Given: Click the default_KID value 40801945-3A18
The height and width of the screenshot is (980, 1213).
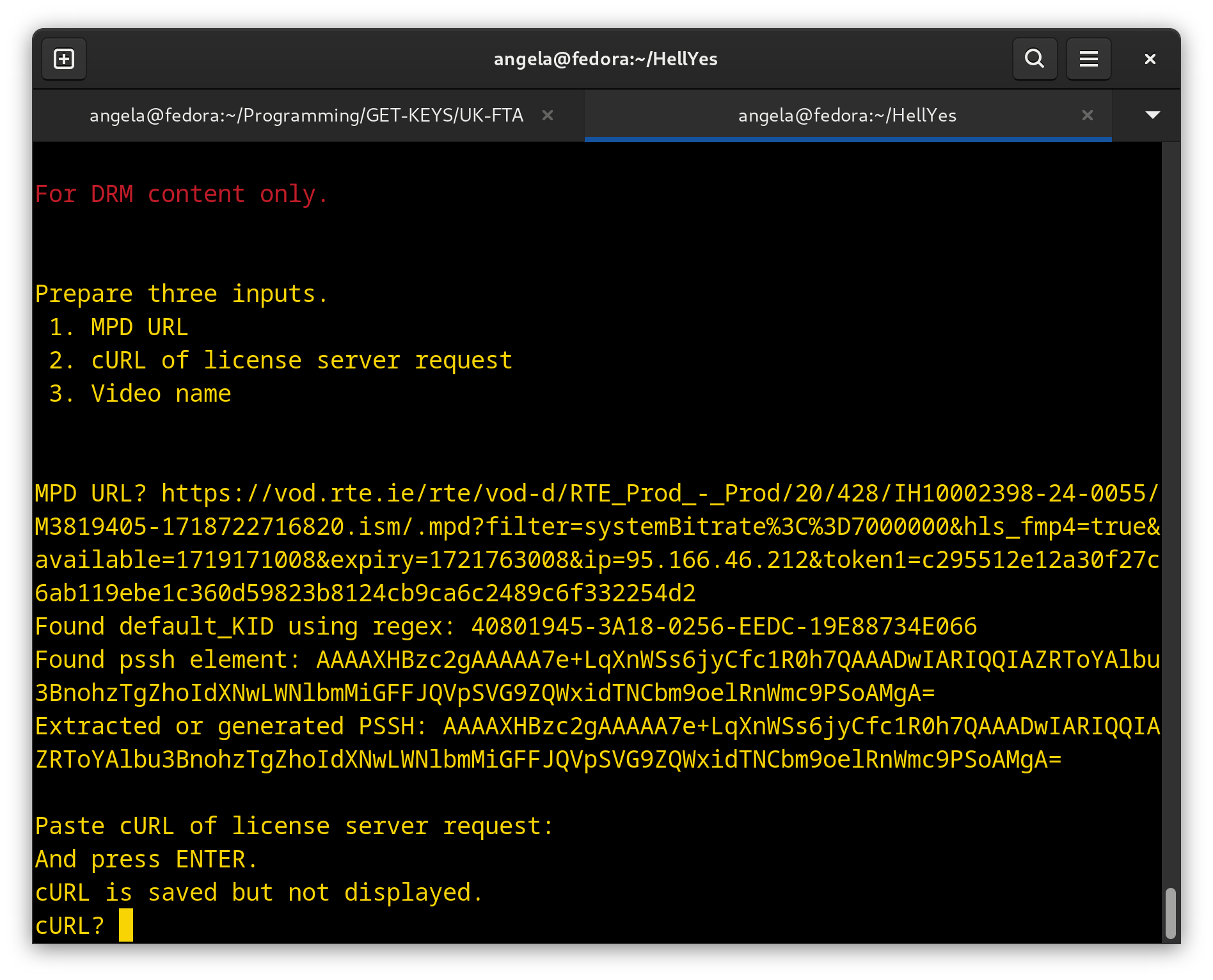Looking at the screenshot, I should (x=724, y=626).
